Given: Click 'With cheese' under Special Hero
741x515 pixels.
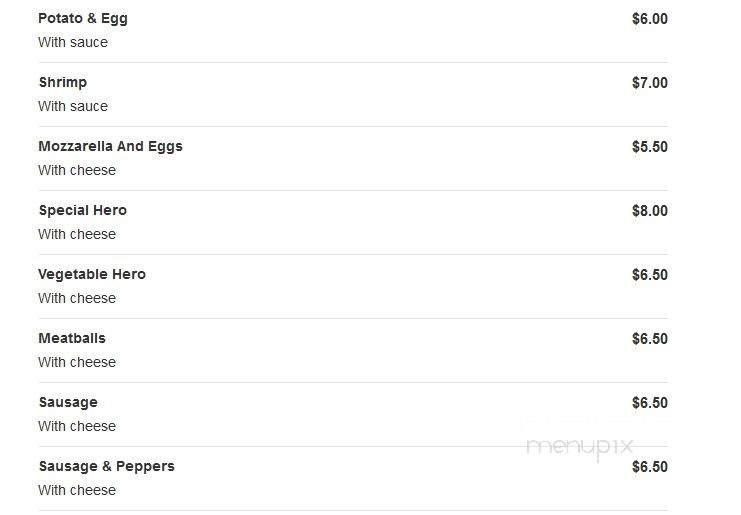Looking at the screenshot, I should (77, 234).
